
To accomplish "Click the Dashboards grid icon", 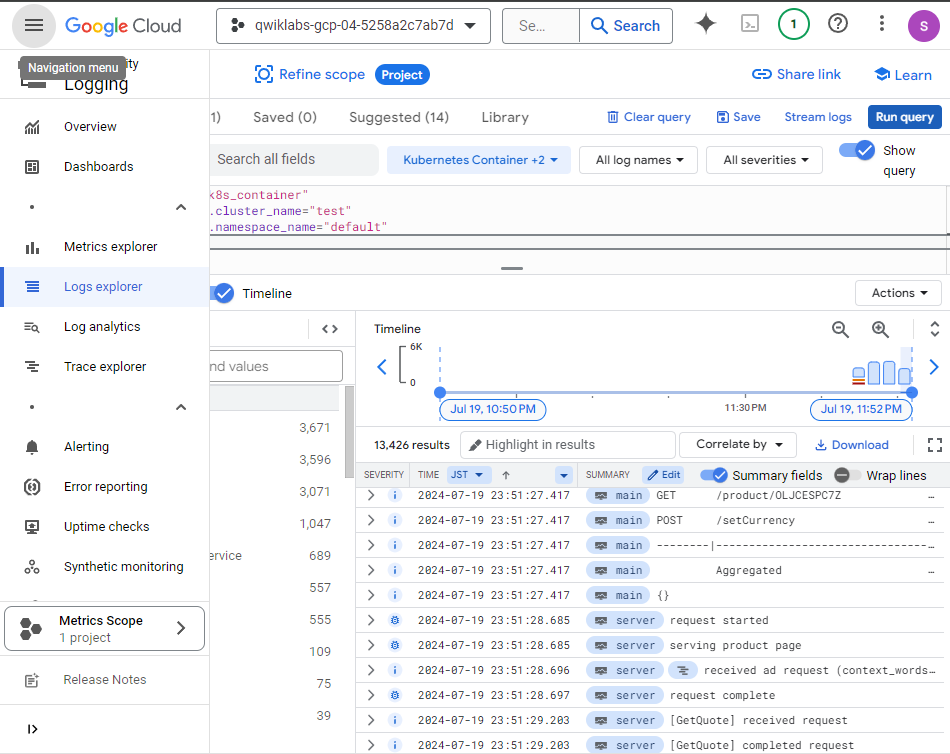I will 32,167.
